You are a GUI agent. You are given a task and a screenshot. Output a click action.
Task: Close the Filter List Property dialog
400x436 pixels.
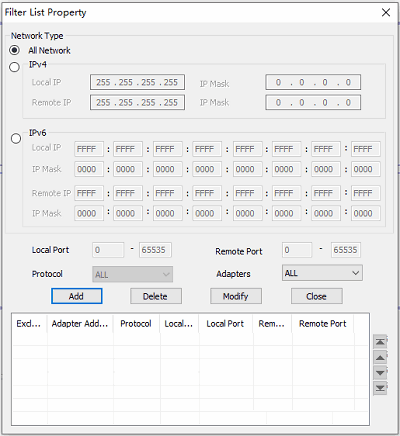click(386, 13)
